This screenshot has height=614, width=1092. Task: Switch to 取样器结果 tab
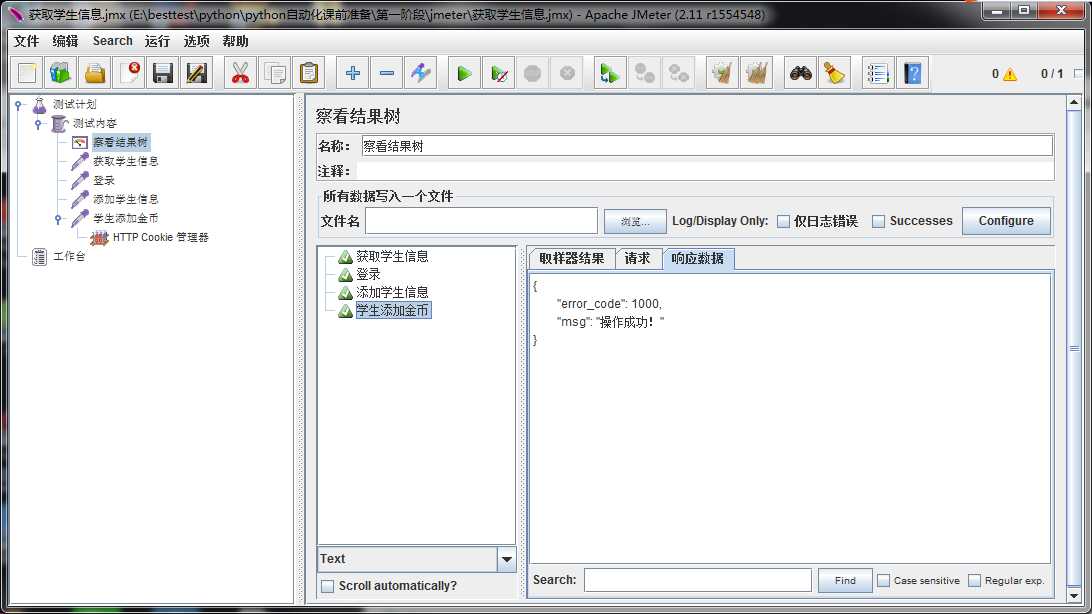click(x=572, y=258)
